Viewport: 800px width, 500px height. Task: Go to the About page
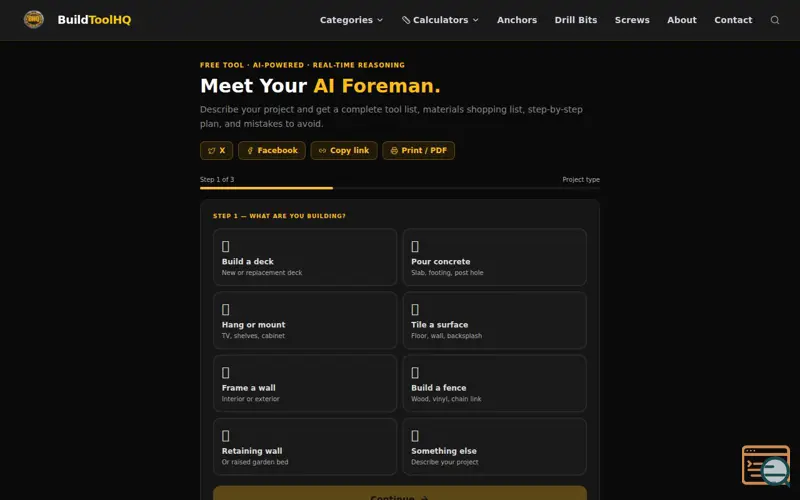click(682, 20)
